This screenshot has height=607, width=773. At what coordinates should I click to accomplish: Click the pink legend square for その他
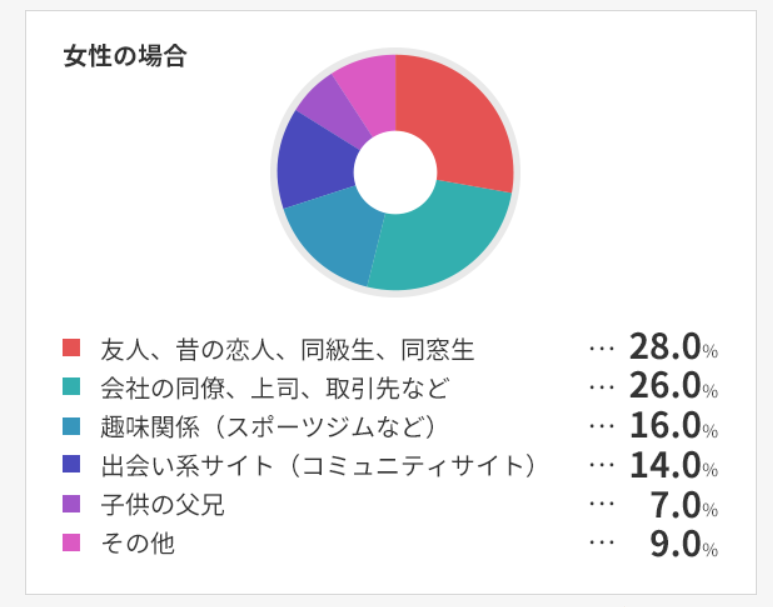(71, 543)
